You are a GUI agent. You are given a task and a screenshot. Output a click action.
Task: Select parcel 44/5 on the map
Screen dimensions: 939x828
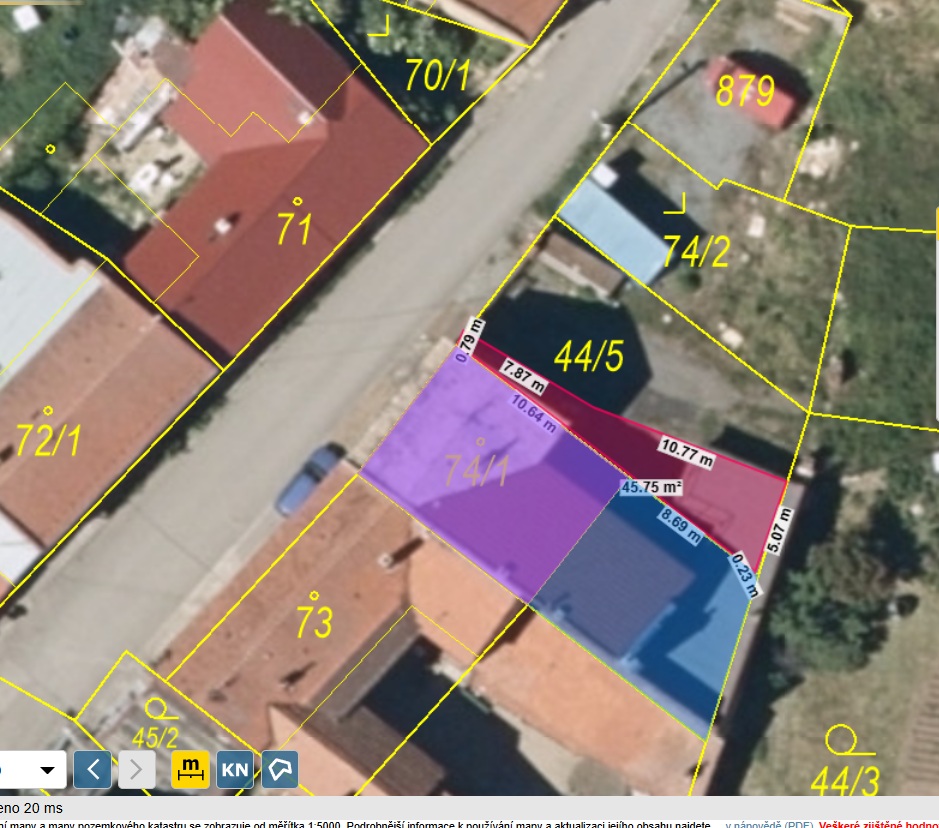(x=589, y=355)
